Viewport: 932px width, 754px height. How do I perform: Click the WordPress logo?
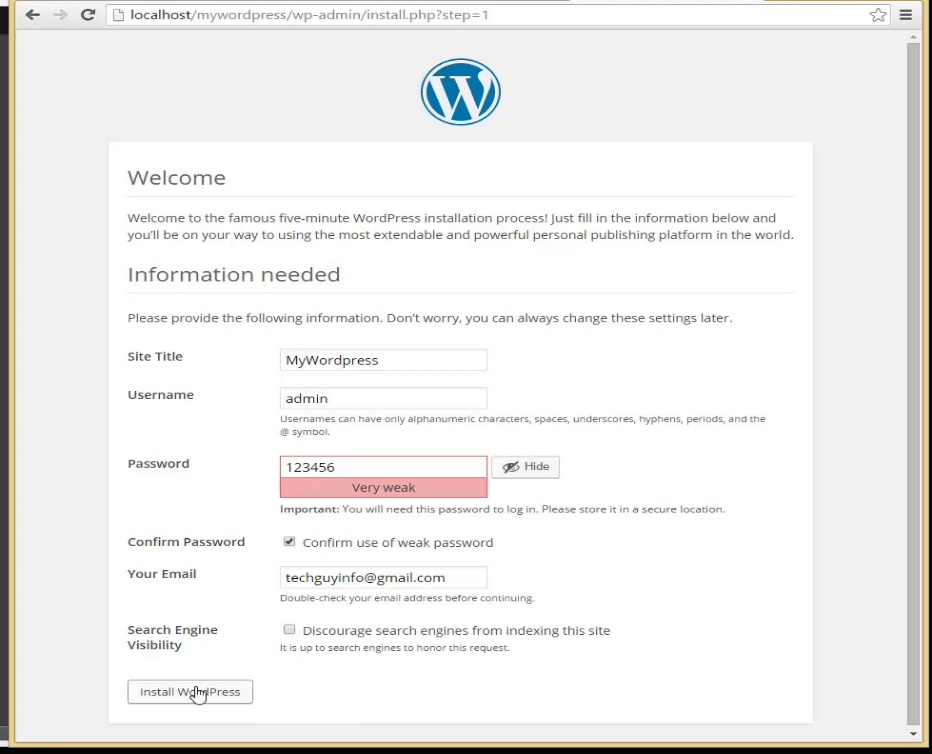461,92
